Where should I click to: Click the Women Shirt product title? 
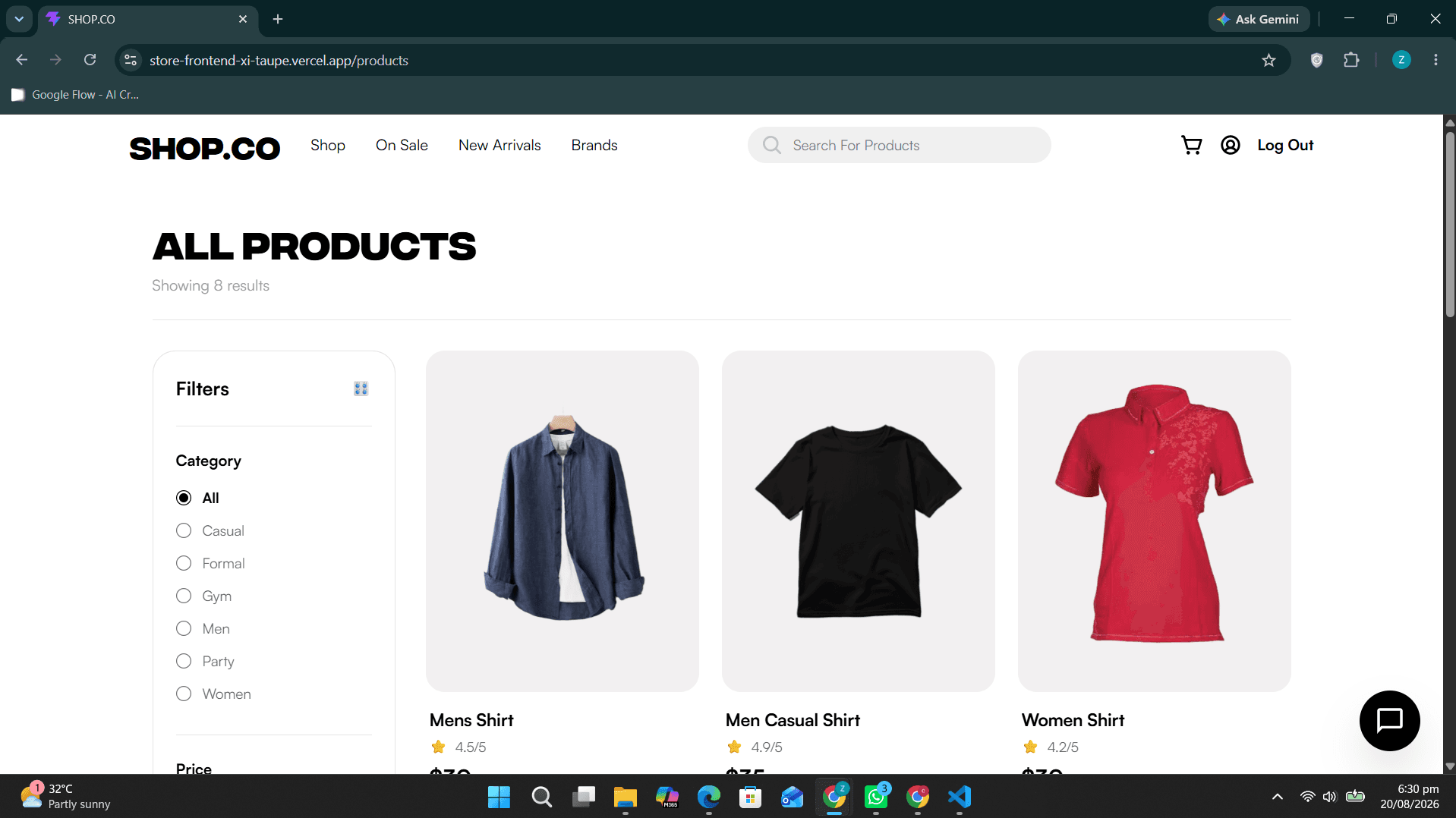(x=1073, y=720)
